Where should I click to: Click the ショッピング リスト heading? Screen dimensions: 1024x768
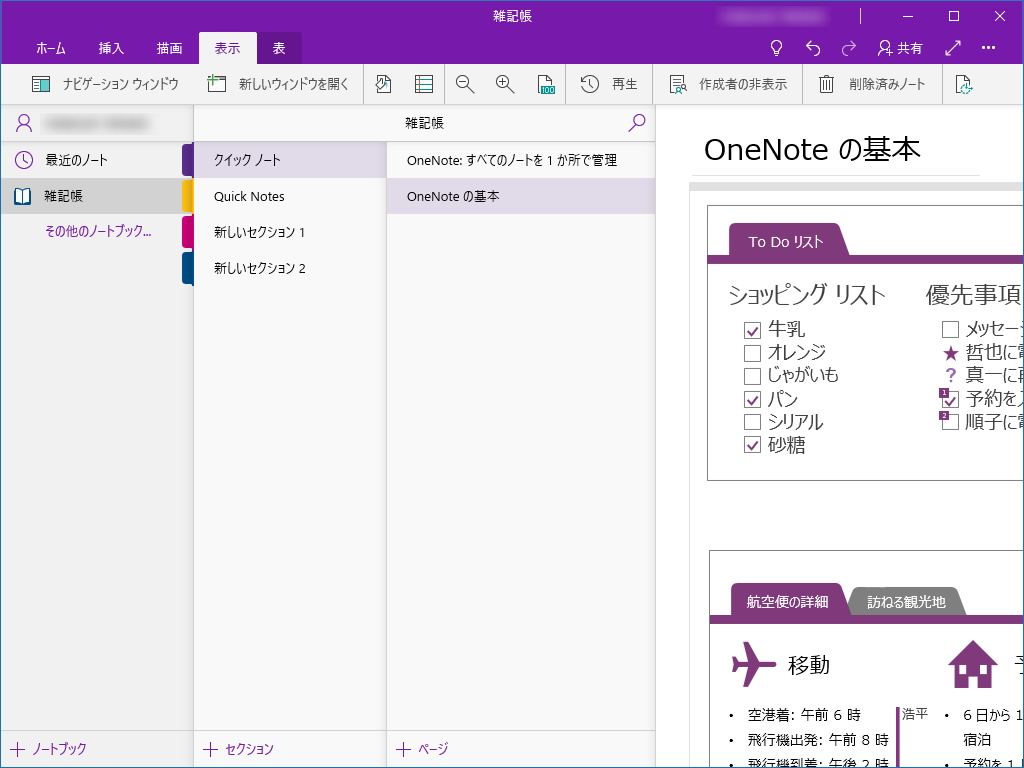click(x=807, y=295)
